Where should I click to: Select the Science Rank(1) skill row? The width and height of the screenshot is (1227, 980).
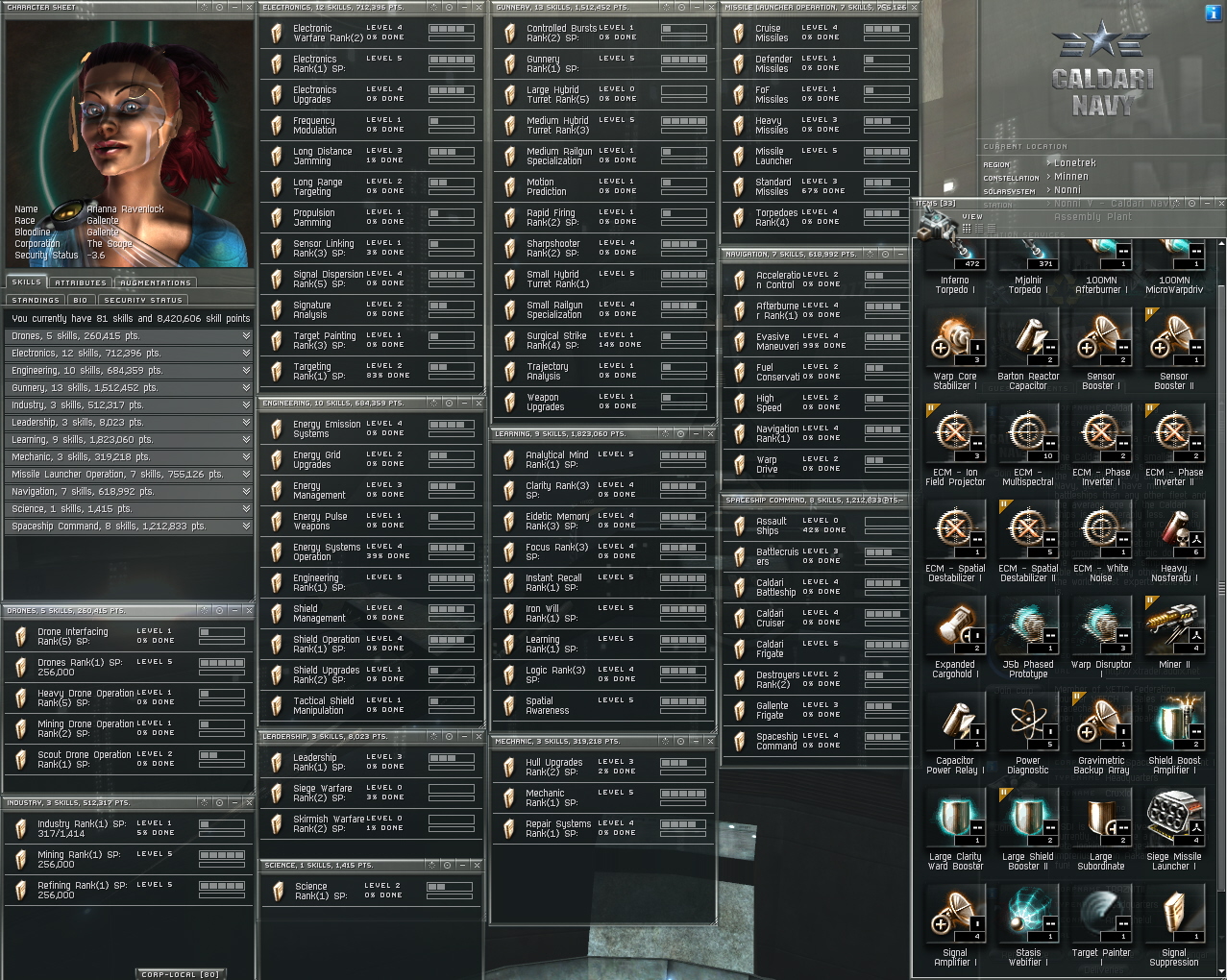point(370,891)
